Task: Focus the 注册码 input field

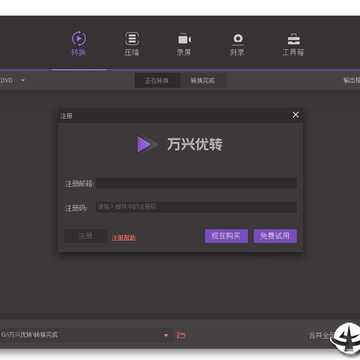Action: click(x=196, y=207)
